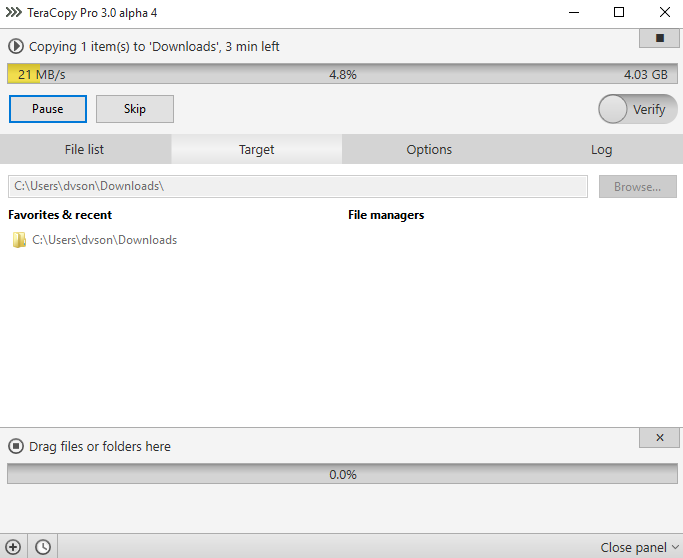Minimize the TeraCopy window

coord(574,12)
